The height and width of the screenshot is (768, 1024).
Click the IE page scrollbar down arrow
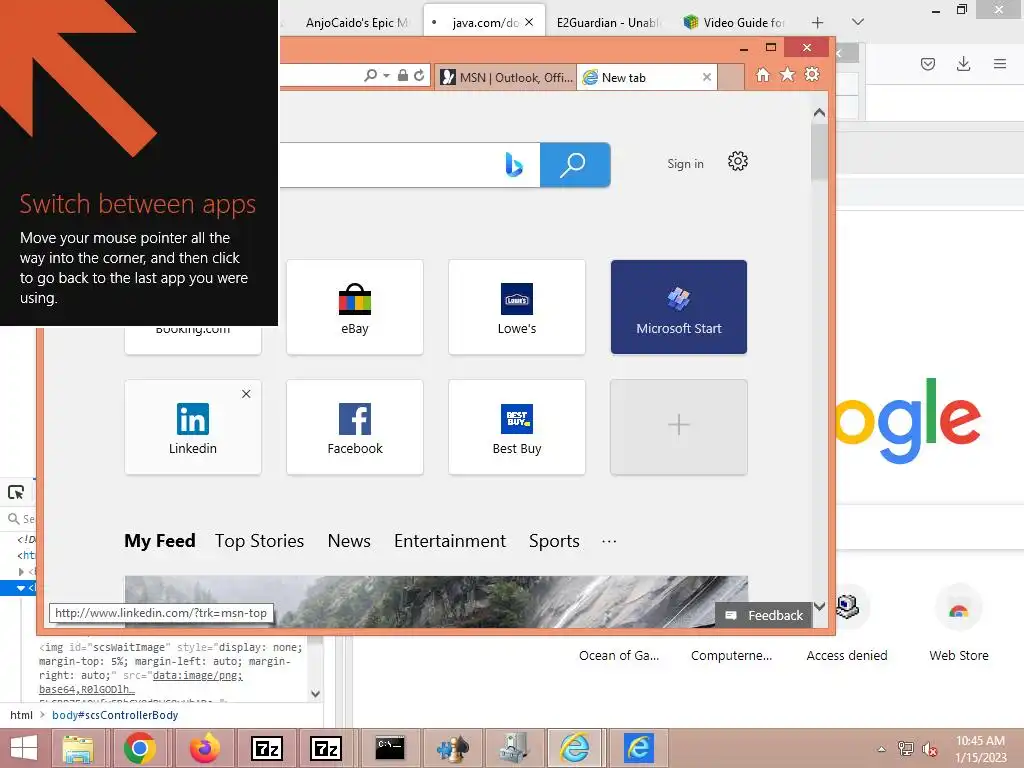[819, 606]
